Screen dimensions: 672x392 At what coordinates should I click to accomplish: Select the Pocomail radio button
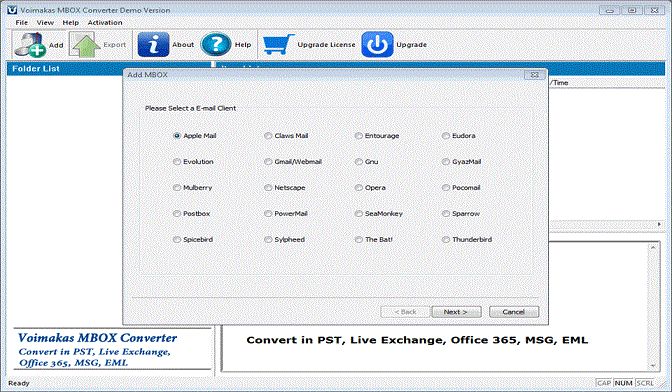coord(446,188)
